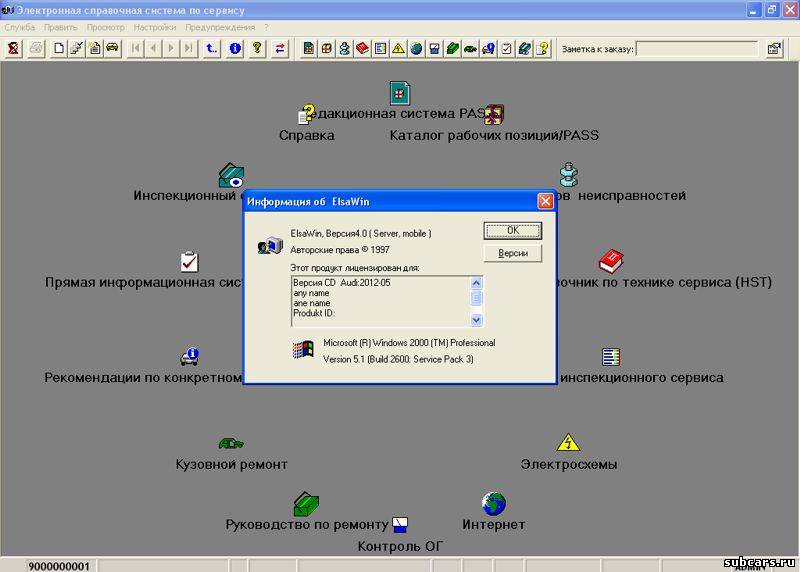Open Каталог рабочих позиций/PASS icon
This screenshot has height=572, width=800.
pyautogui.click(x=494, y=114)
